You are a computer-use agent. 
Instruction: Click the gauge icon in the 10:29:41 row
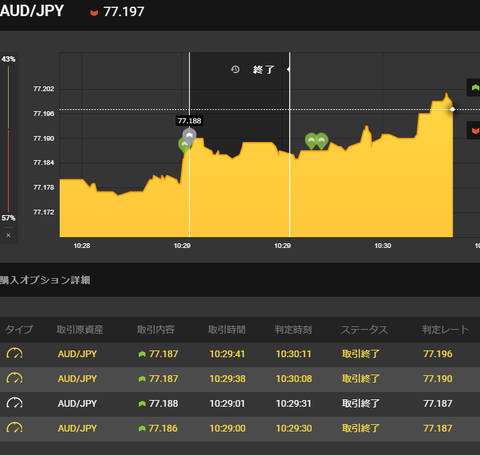coord(14,354)
